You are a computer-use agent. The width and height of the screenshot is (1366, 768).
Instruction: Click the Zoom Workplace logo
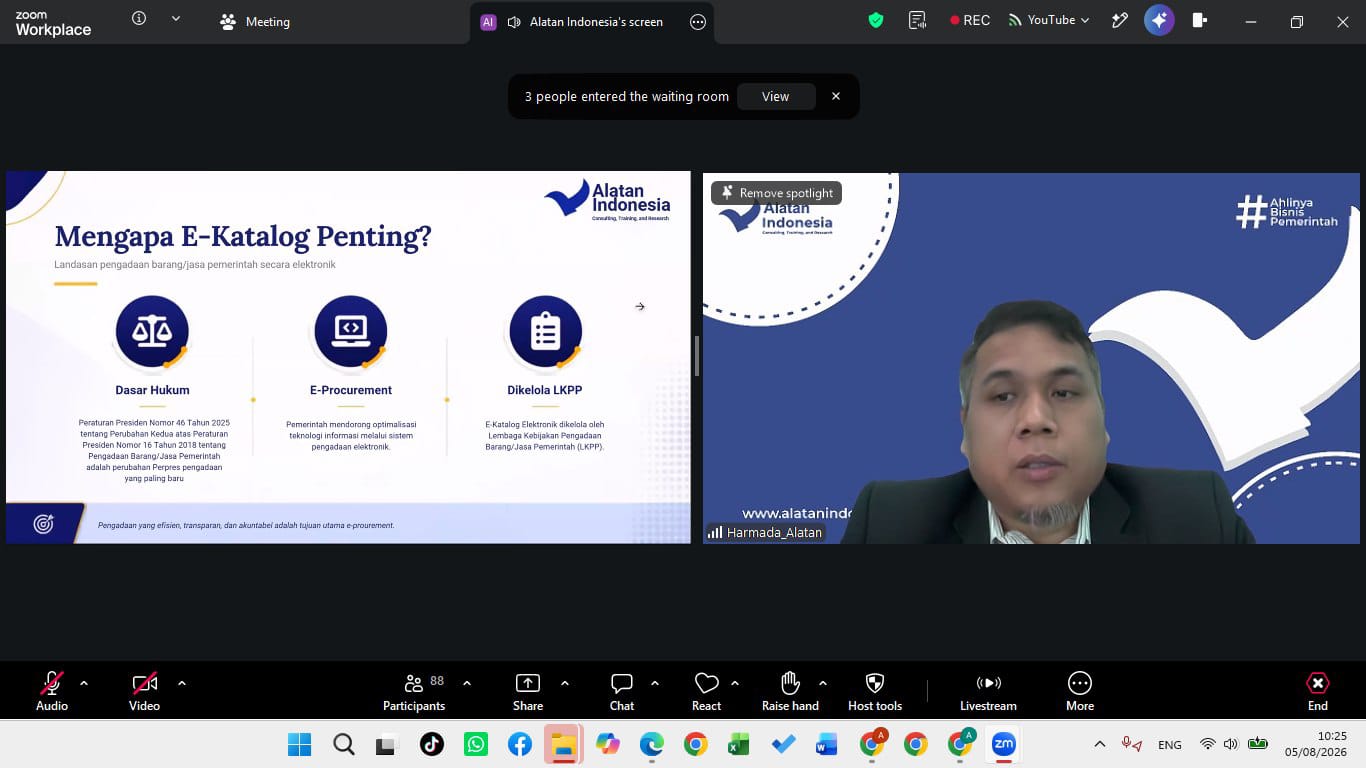[53, 23]
